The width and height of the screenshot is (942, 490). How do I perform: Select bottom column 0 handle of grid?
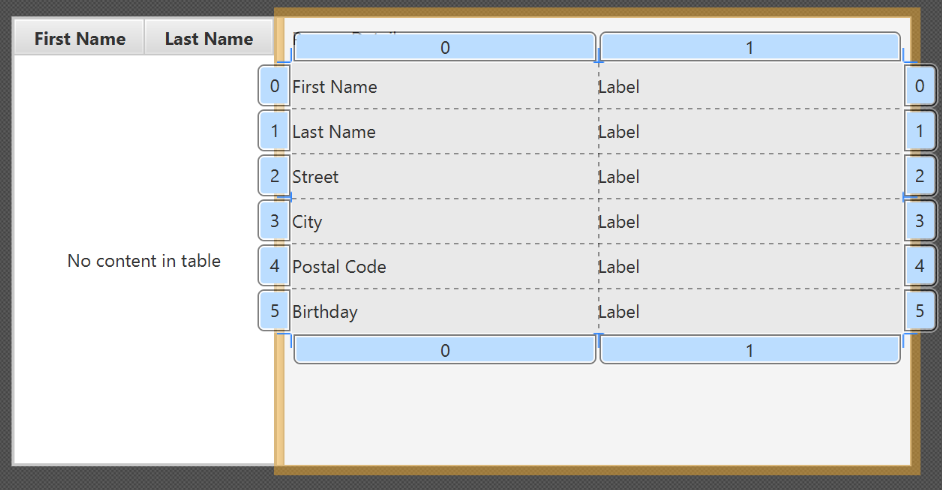coord(445,350)
